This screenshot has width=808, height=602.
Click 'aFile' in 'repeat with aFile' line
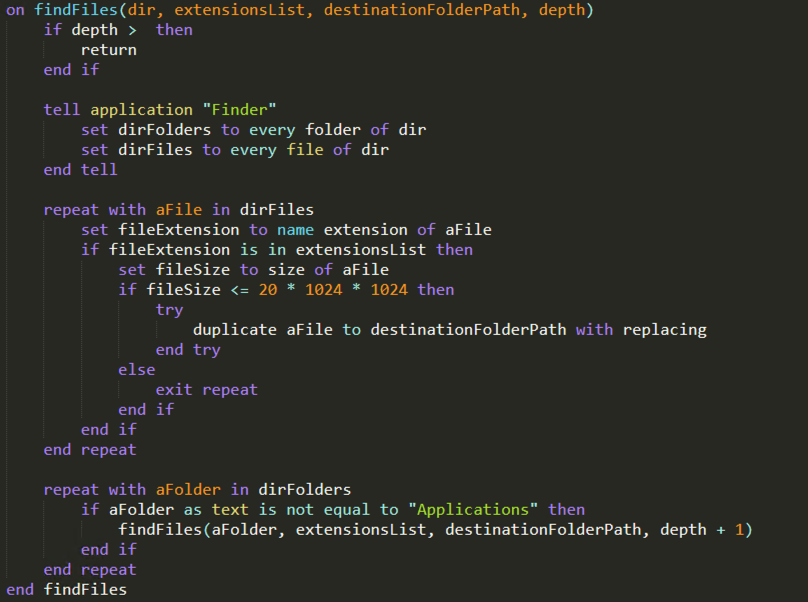pos(179,210)
